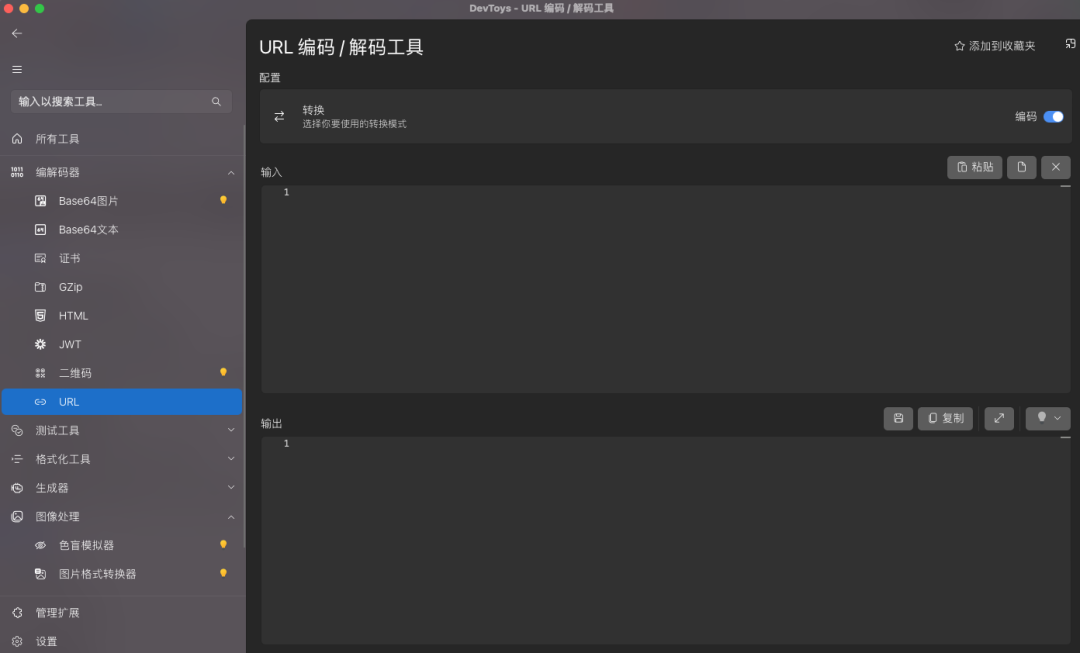Click the 图像处理 icon

[x=17, y=517]
